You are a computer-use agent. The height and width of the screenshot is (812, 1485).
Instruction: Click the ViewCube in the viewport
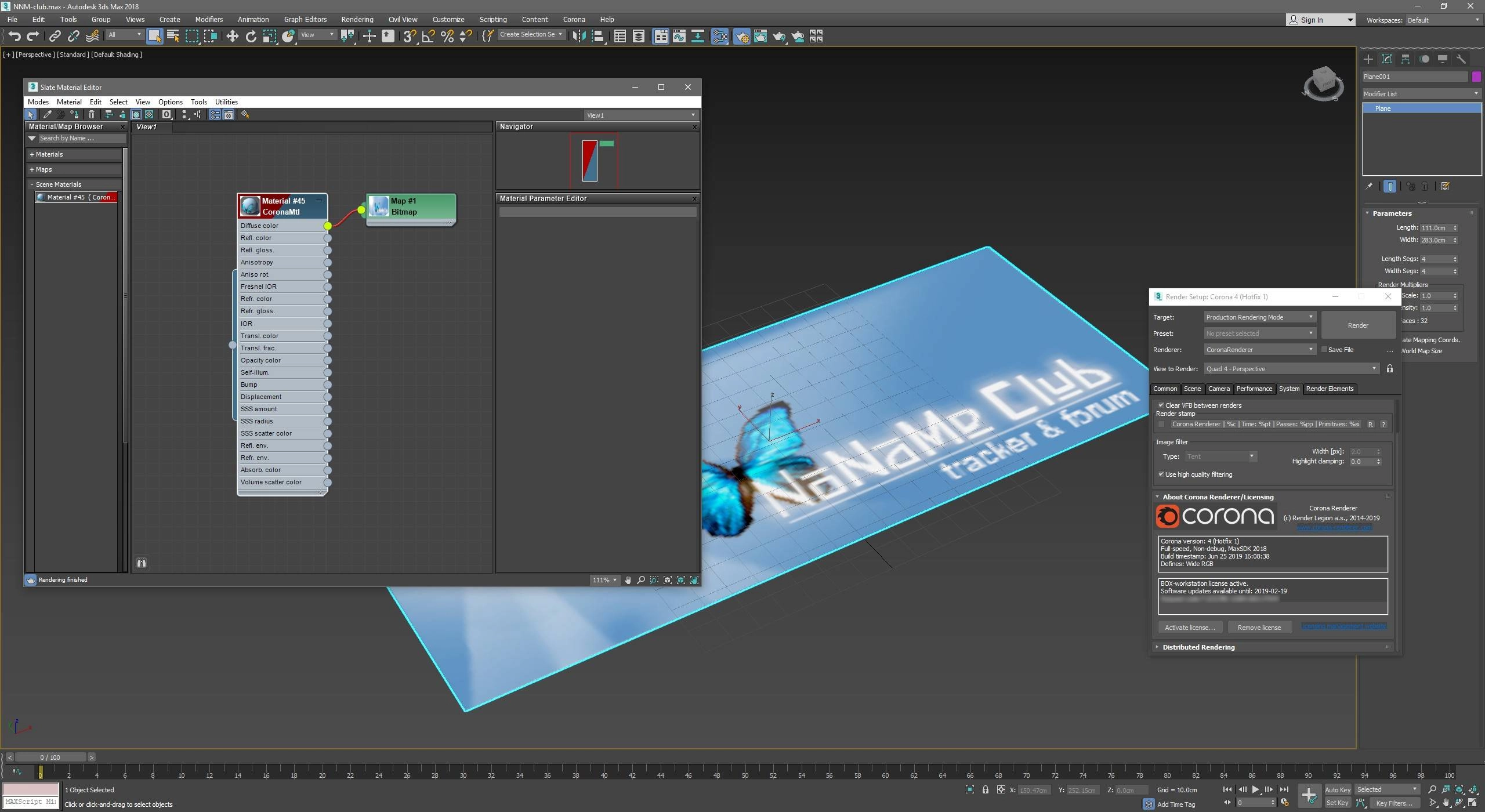[x=1324, y=84]
